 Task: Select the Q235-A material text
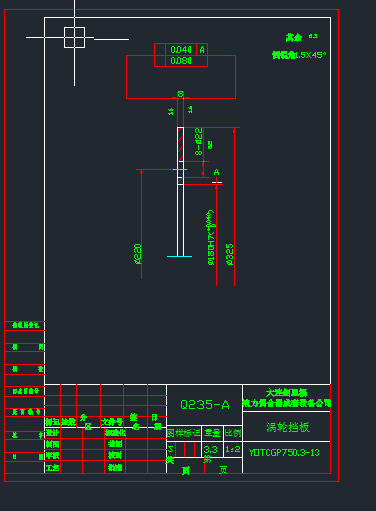(205, 405)
